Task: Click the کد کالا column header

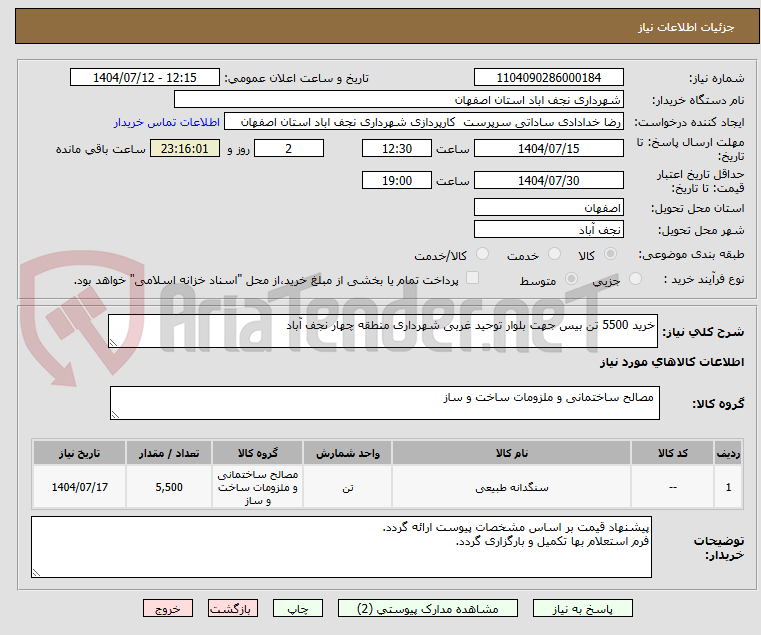Action: click(x=672, y=453)
